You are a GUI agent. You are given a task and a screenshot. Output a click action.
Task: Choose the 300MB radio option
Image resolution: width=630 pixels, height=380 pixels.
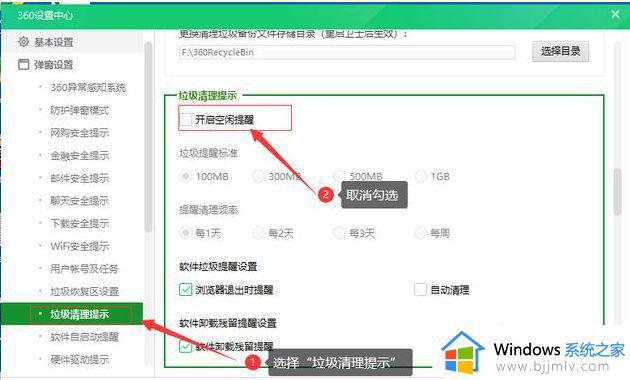point(258,176)
